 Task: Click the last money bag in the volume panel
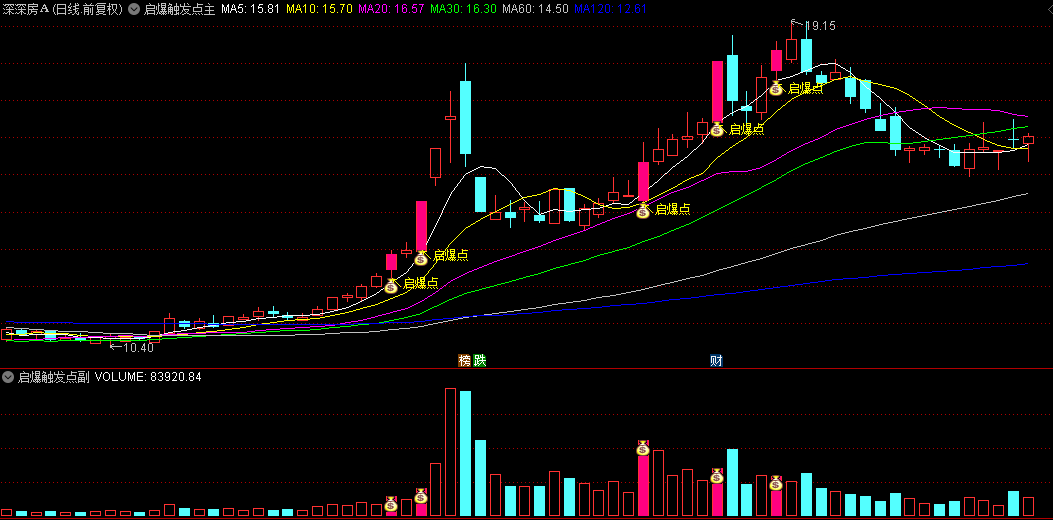[x=776, y=482]
